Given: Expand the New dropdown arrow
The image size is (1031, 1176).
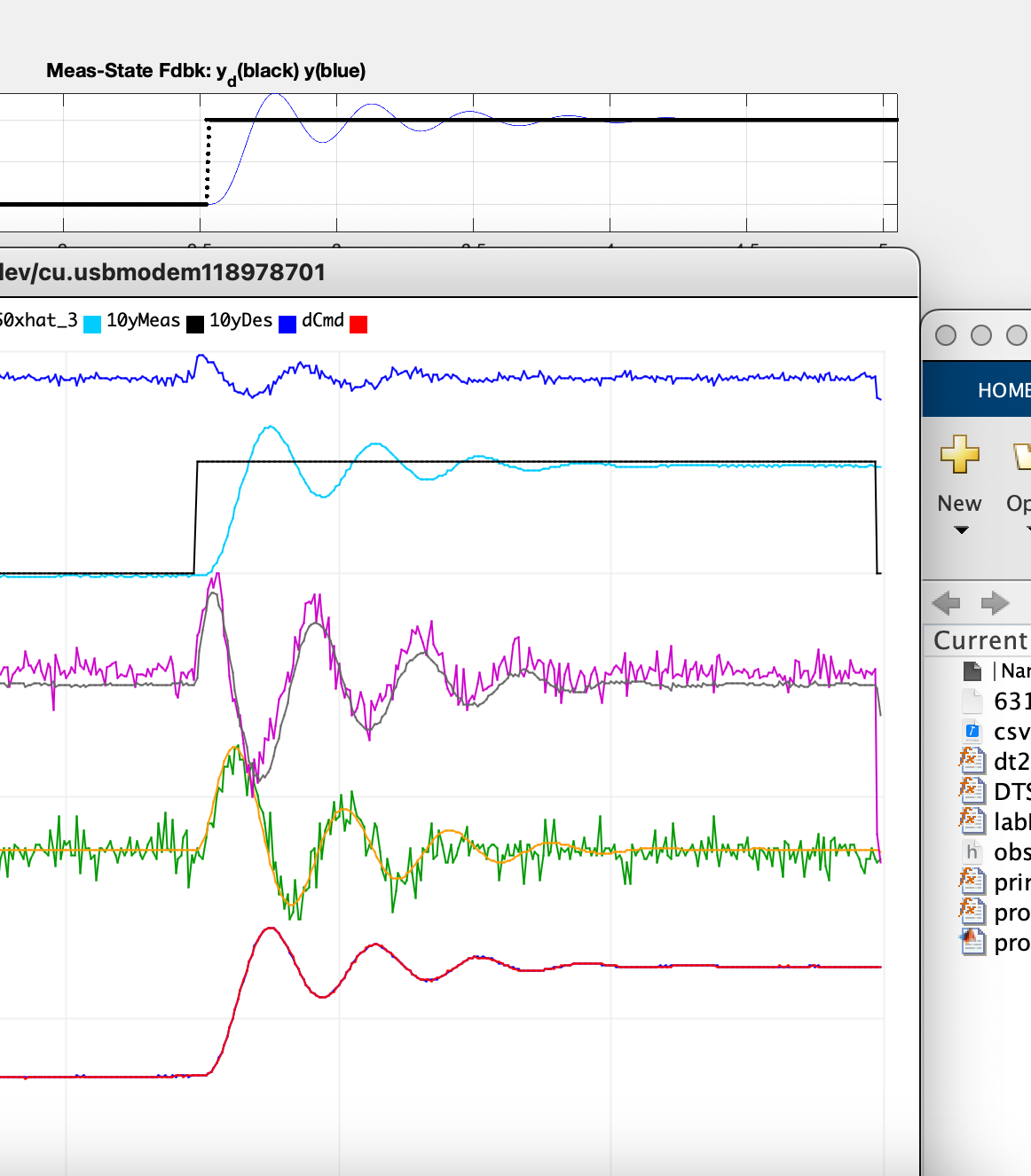Looking at the screenshot, I should 961,530.
